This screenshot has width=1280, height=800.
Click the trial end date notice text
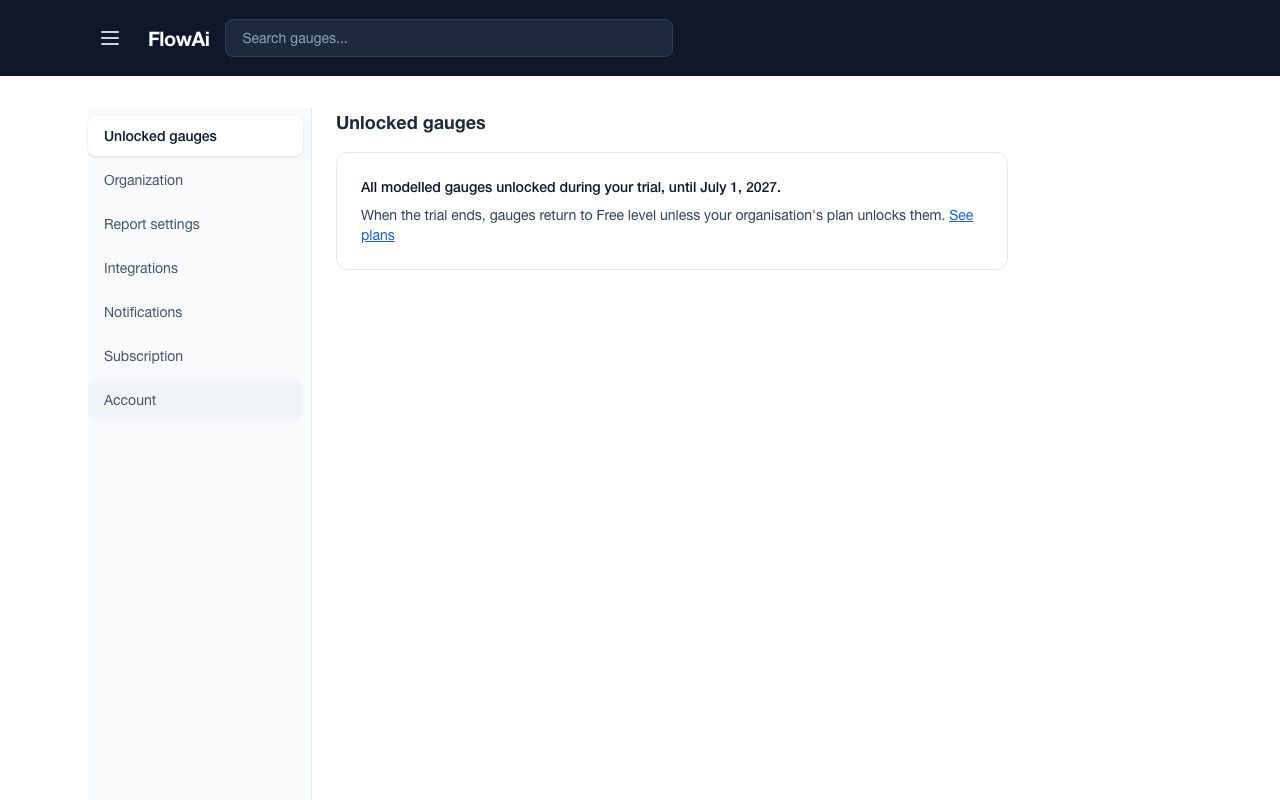pyautogui.click(x=571, y=187)
